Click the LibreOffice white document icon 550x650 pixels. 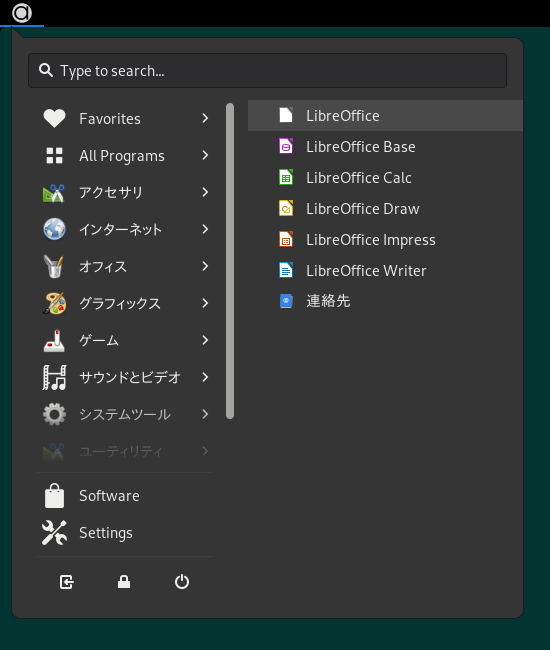[x=286, y=115]
